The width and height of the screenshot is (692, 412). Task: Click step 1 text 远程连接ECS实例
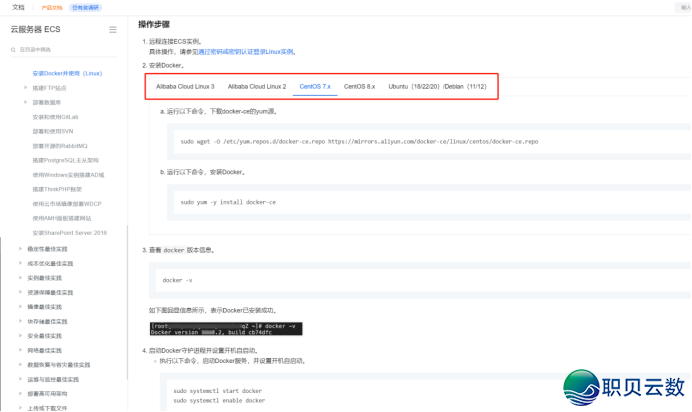pos(176,41)
